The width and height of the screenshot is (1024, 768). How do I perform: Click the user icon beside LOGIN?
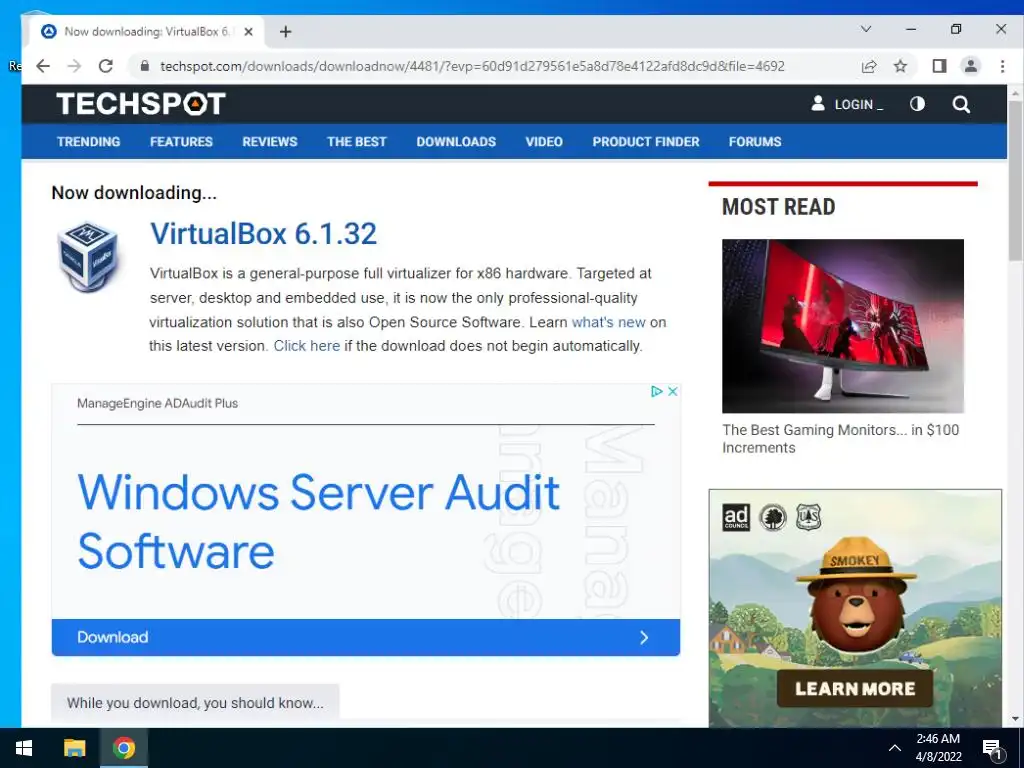tap(818, 104)
